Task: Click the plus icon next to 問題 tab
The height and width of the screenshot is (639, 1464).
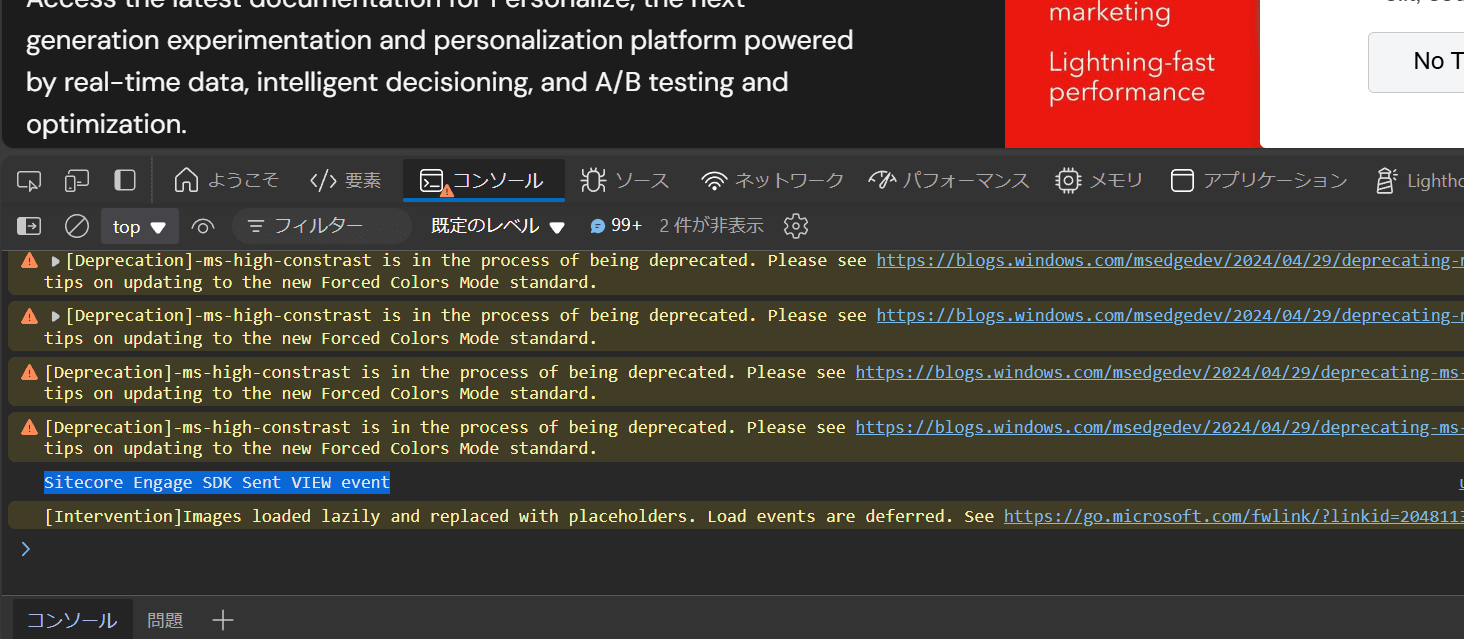Action: pyautogui.click(x=223, y=621)
